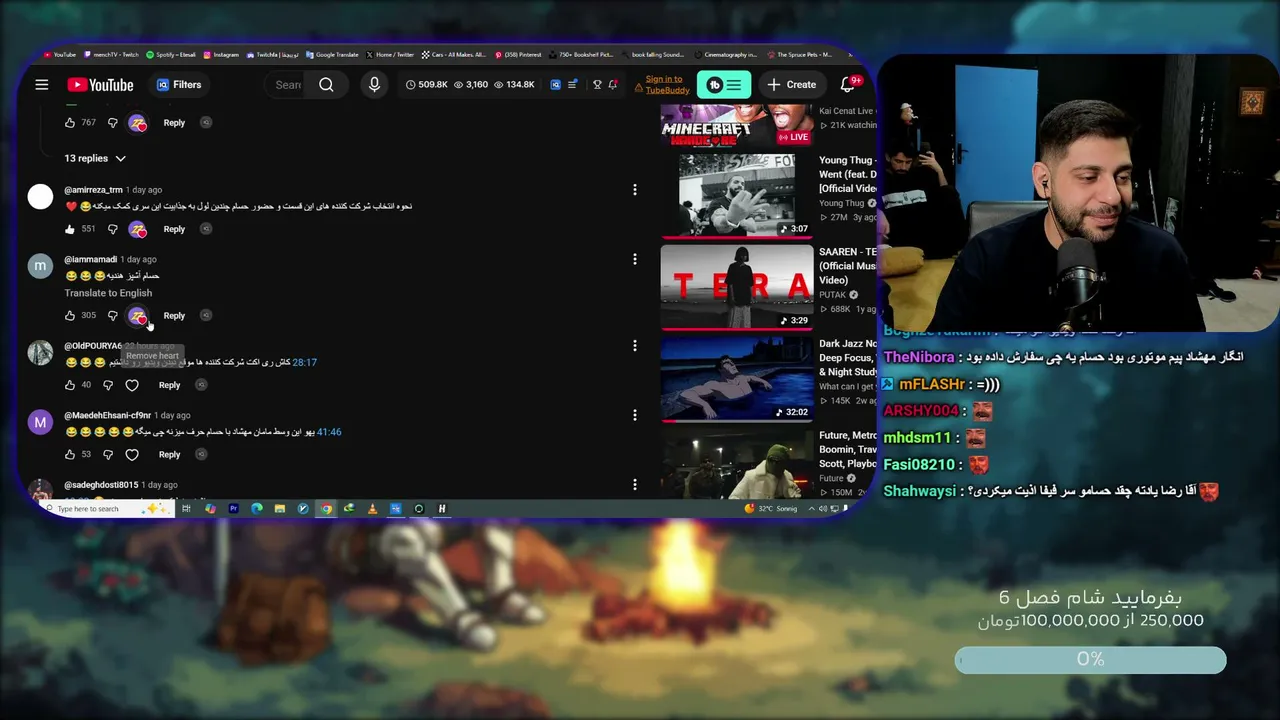
Task: Click Translate to English under @iammamadi's comment
Action: [108, 293]
